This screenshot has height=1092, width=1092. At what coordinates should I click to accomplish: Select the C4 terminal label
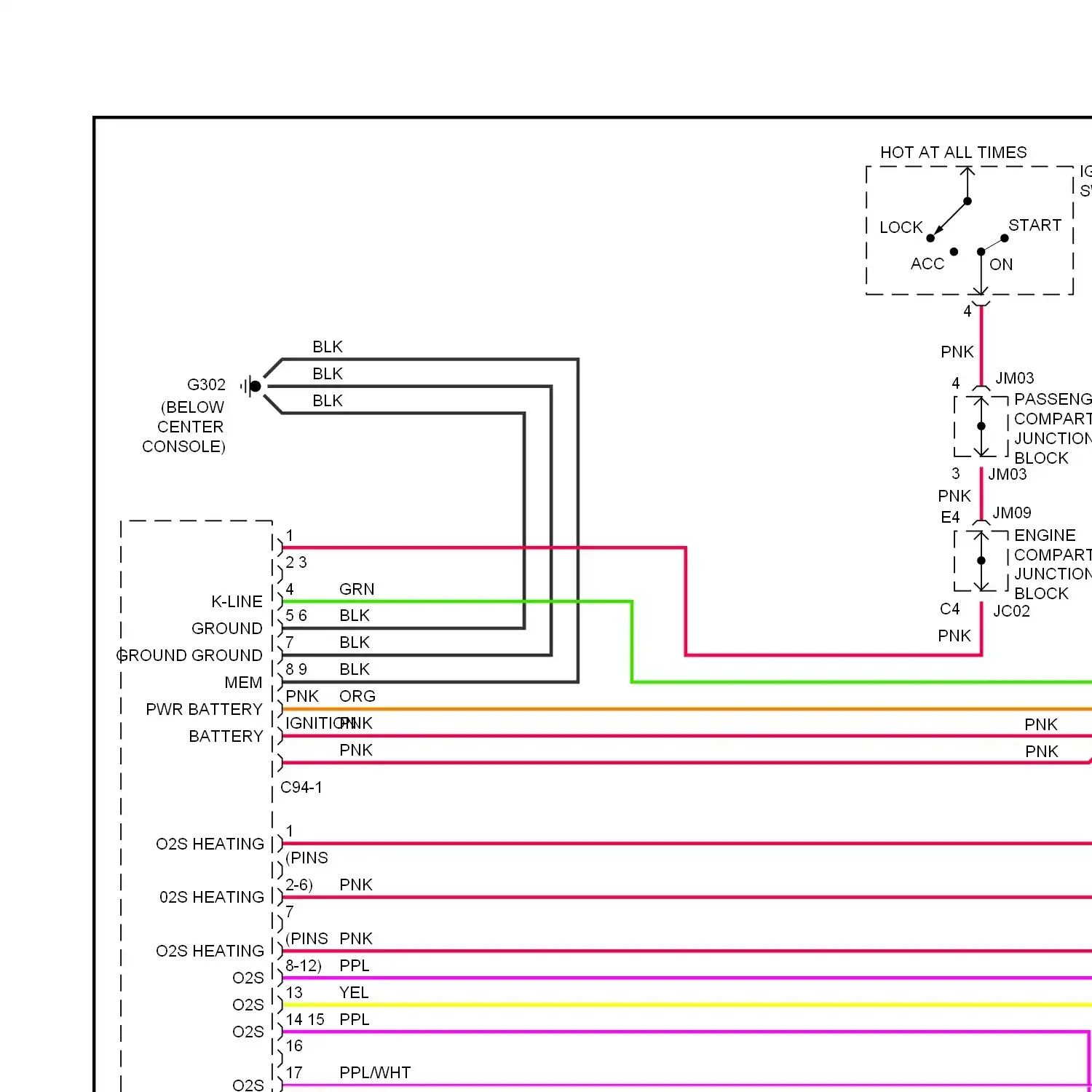(x=949, y=609)
